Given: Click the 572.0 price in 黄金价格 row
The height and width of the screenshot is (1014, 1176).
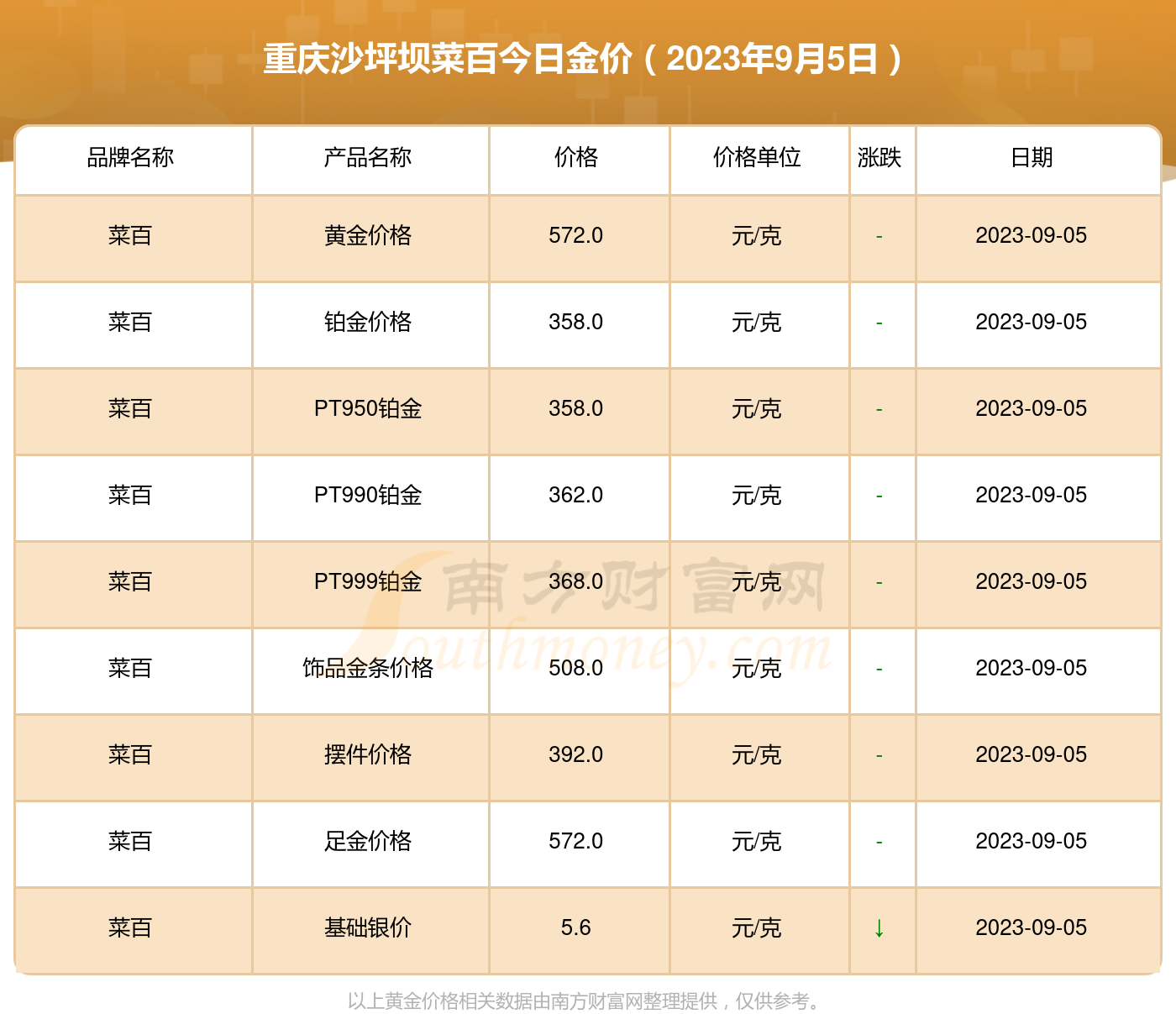Looking at the screenshot, I should (576, 235).
